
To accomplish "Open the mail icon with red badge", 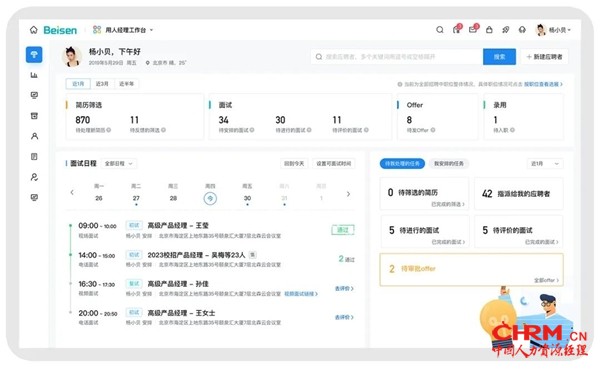I will pos(473,29).
